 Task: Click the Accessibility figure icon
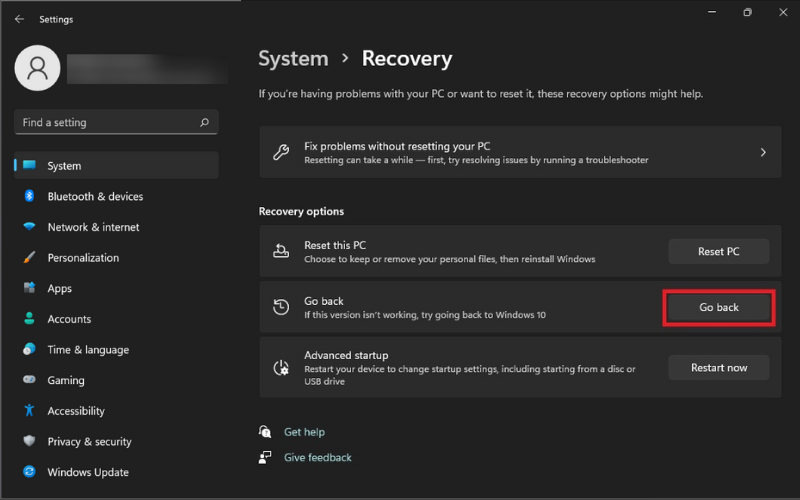[29, 410]
